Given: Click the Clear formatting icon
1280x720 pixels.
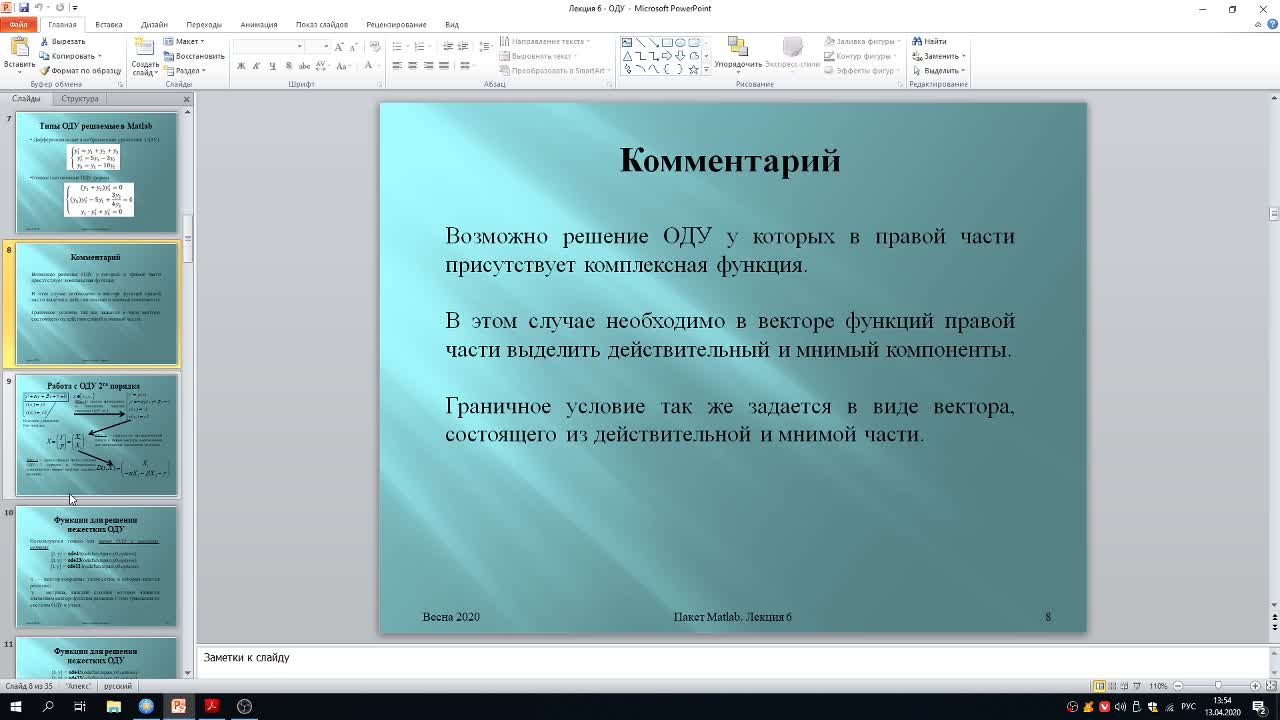Looking at the screenshot, I should [x=374, y=47].
